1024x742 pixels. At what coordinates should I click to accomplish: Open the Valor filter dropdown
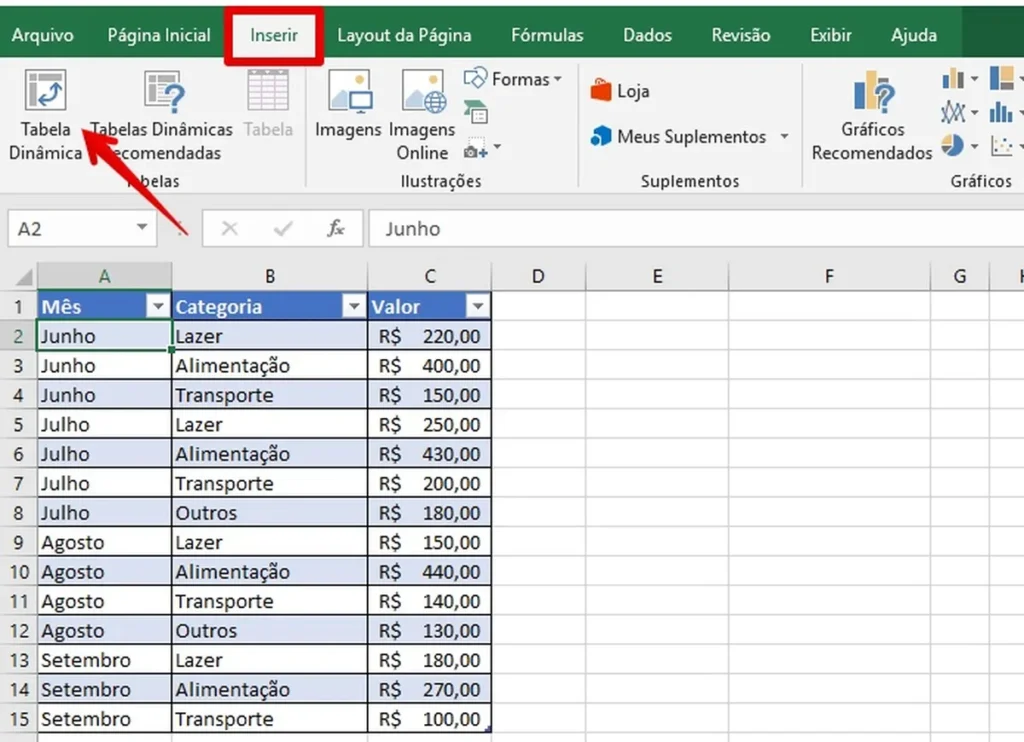(x=477, y=306)
